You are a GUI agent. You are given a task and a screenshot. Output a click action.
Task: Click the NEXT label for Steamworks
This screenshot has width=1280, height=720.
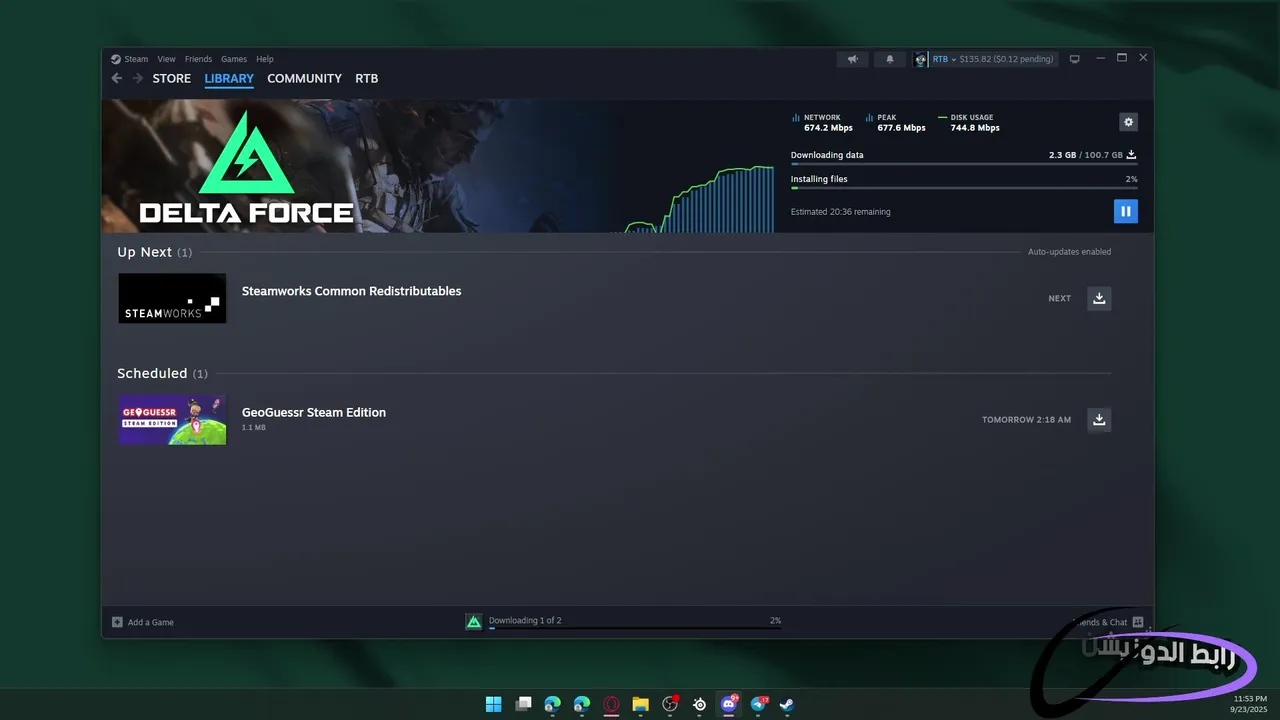click(1059, 298)
